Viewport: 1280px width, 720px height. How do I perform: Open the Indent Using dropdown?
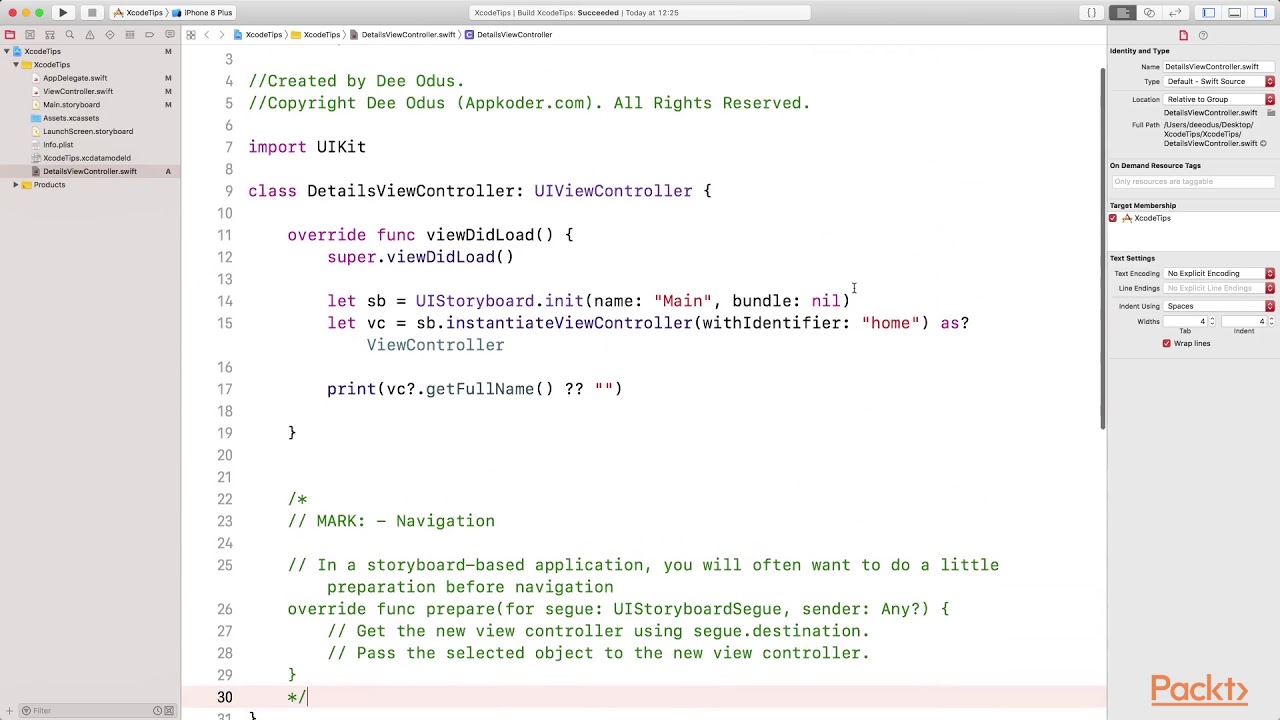[1220, 307]
